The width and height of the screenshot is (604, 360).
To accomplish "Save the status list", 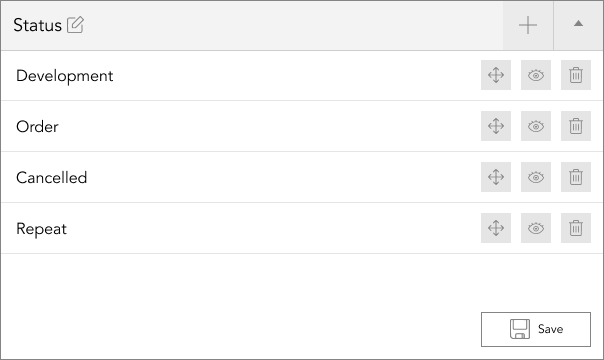I will 536,329.
